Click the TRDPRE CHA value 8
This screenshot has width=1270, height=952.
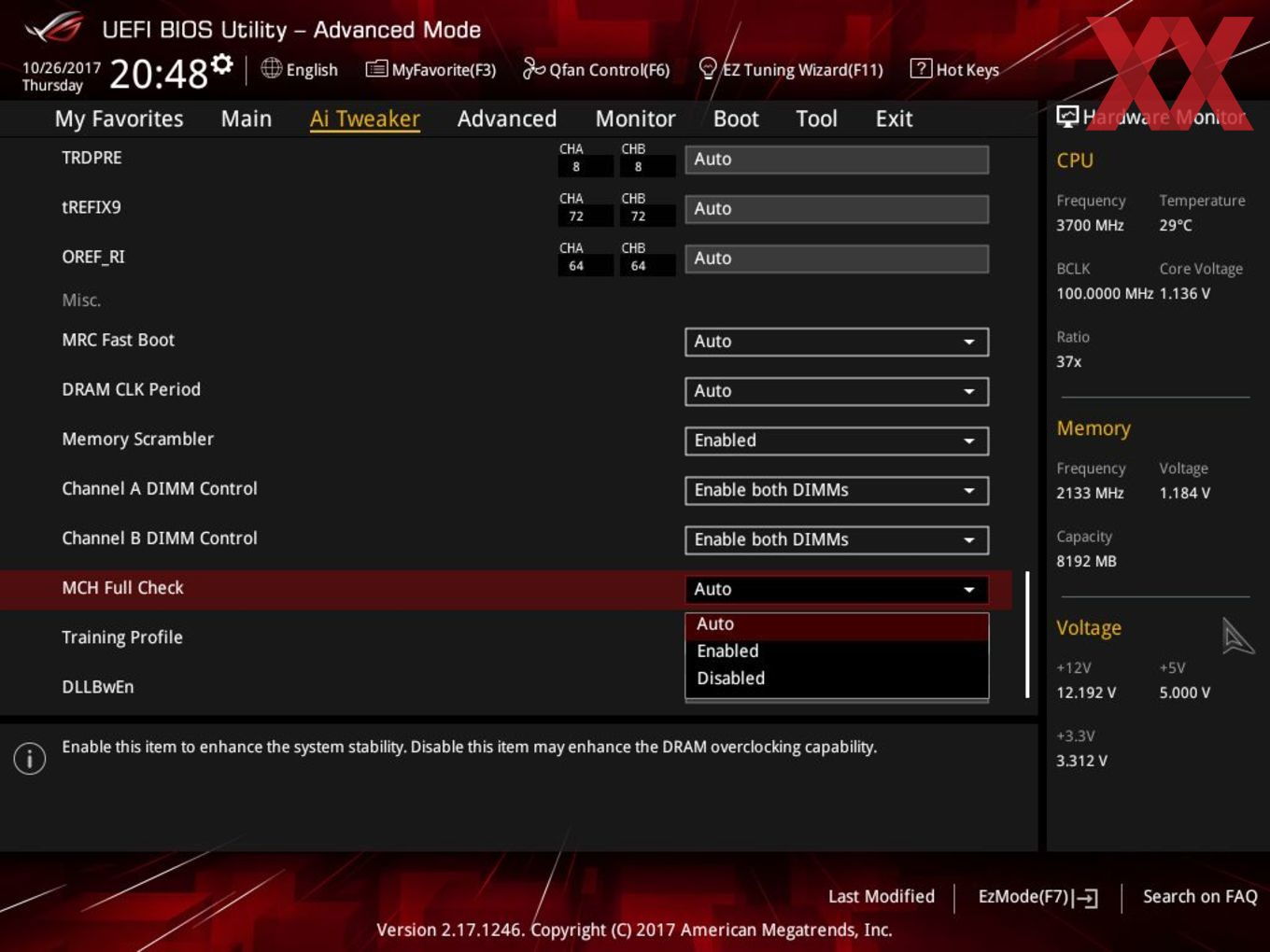(x=586, y=167)
